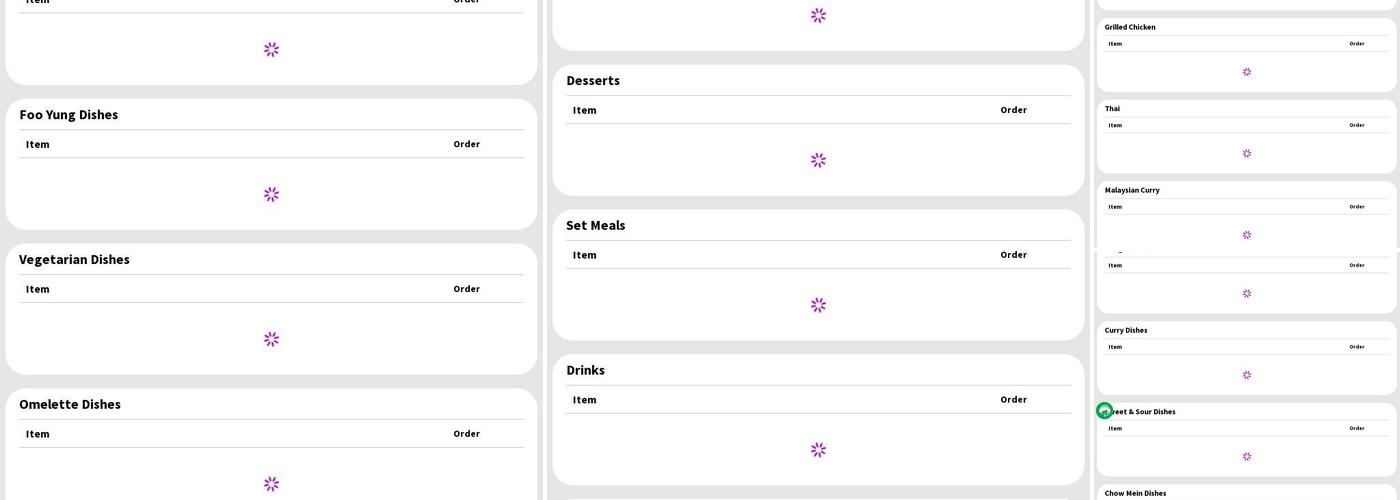Select the Chow Mein Dishes heading

point(1135,493)
